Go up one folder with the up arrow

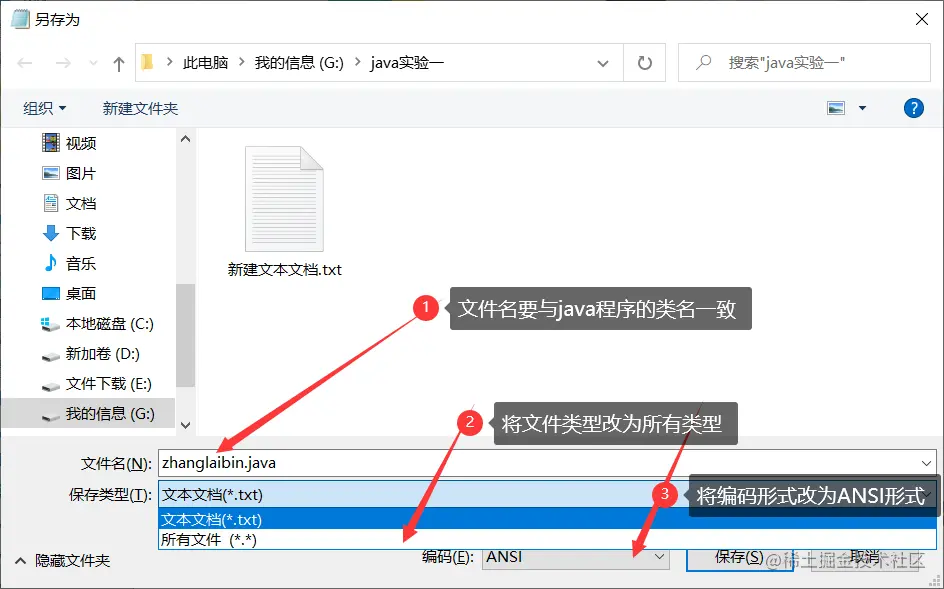click(117, 61)
